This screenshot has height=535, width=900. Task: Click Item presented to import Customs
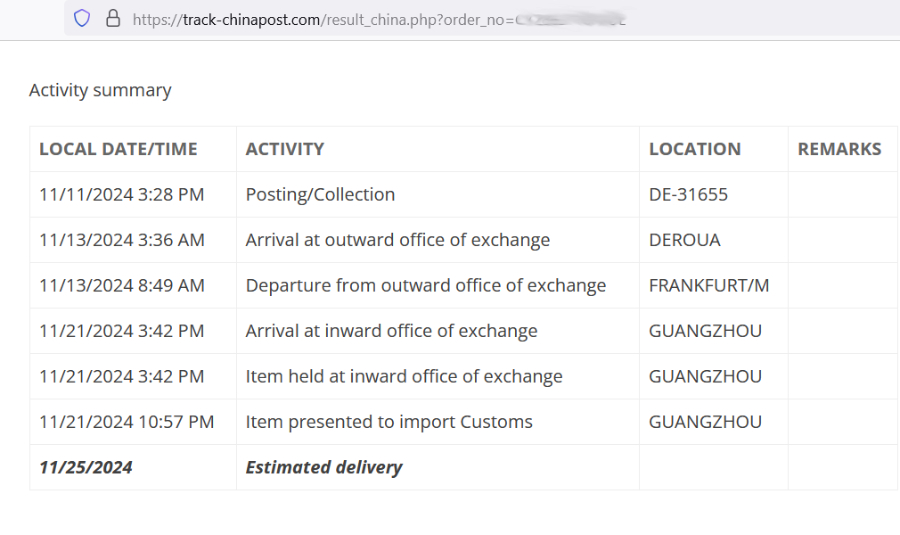pos(389,422)
